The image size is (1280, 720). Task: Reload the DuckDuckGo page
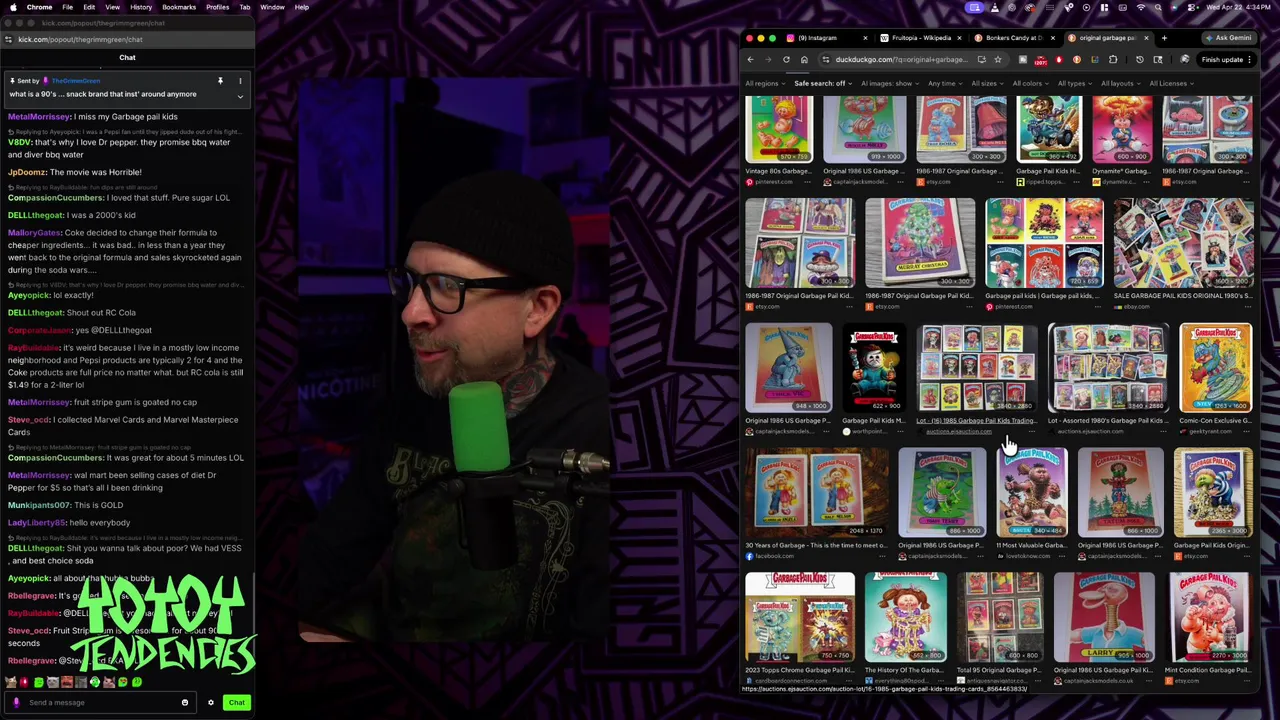(x=786, y=60)
